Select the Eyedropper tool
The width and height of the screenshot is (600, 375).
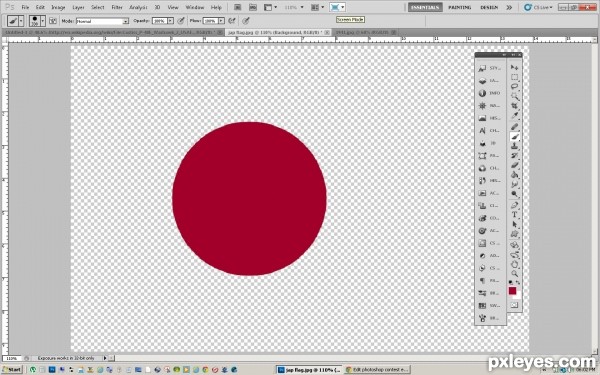click(x=514, y=116)
